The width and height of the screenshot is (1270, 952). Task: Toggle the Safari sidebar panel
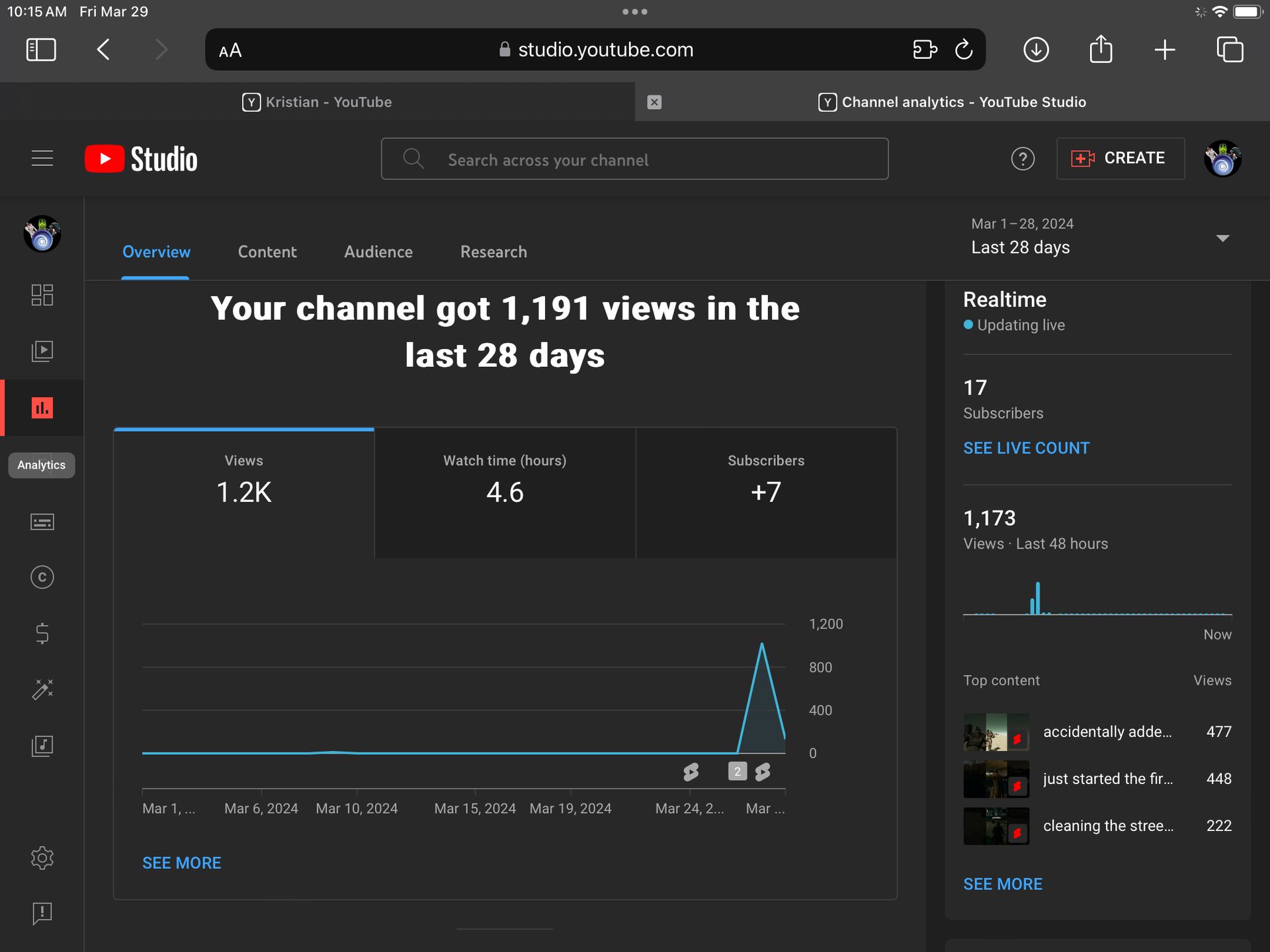[41, 50]
